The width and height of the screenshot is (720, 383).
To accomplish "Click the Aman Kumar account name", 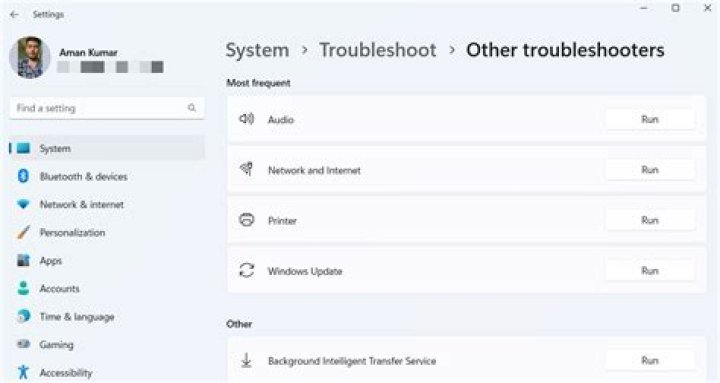I will (x=88, y=52).
